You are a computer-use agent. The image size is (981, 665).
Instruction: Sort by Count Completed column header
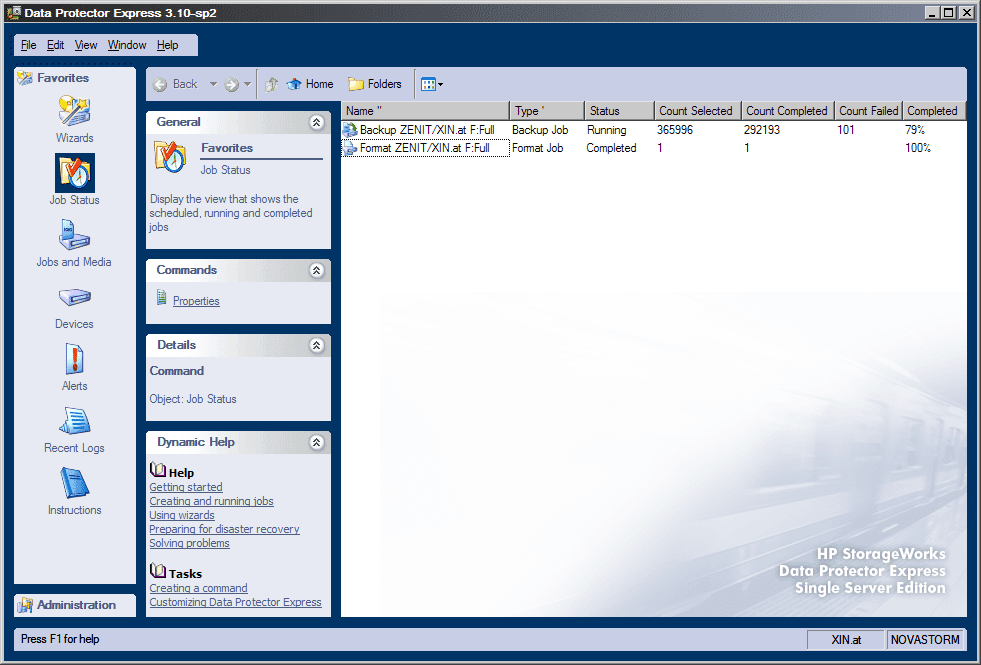[x=788, y=111]
